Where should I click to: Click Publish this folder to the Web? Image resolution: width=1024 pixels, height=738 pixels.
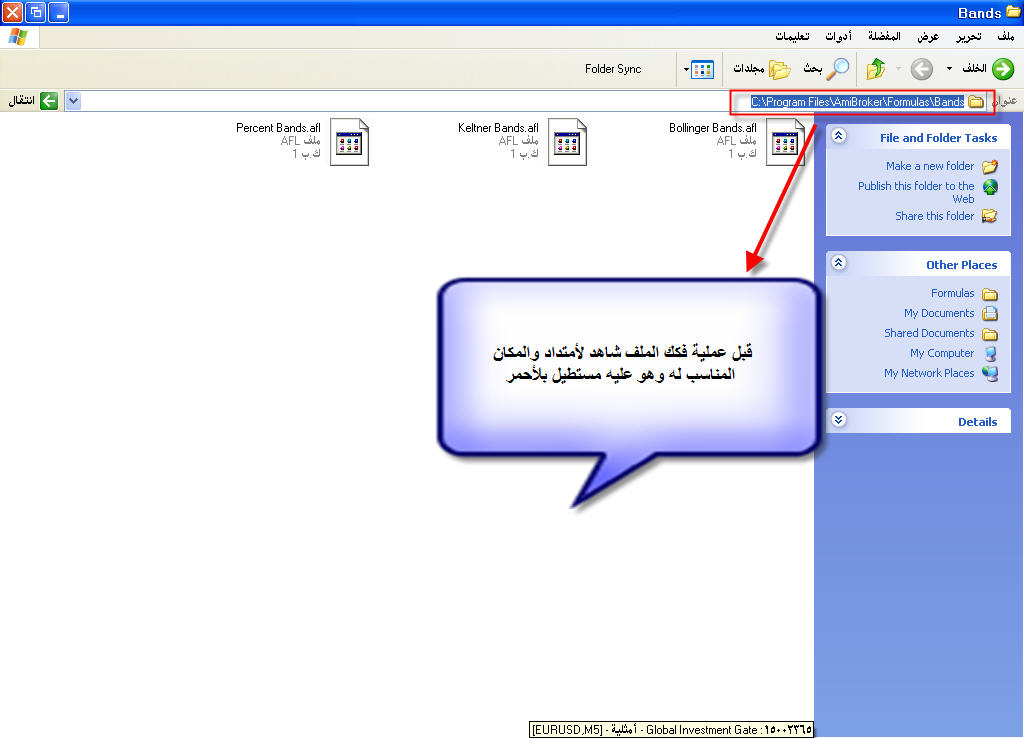[916, 192]
